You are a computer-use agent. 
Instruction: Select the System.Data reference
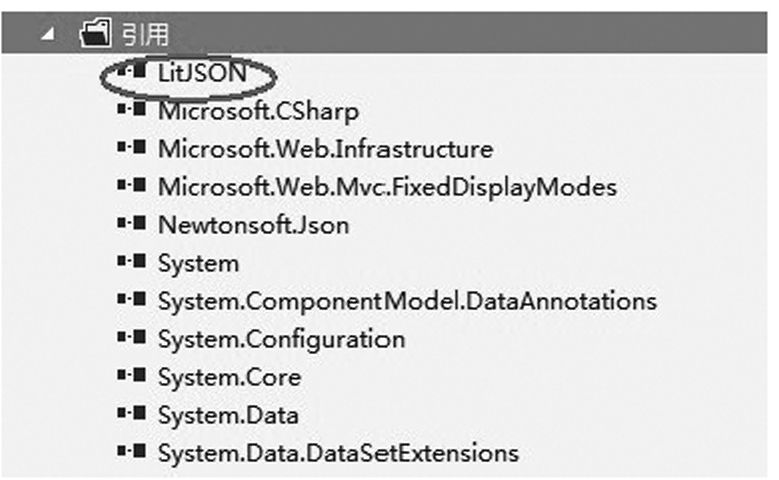228,415
